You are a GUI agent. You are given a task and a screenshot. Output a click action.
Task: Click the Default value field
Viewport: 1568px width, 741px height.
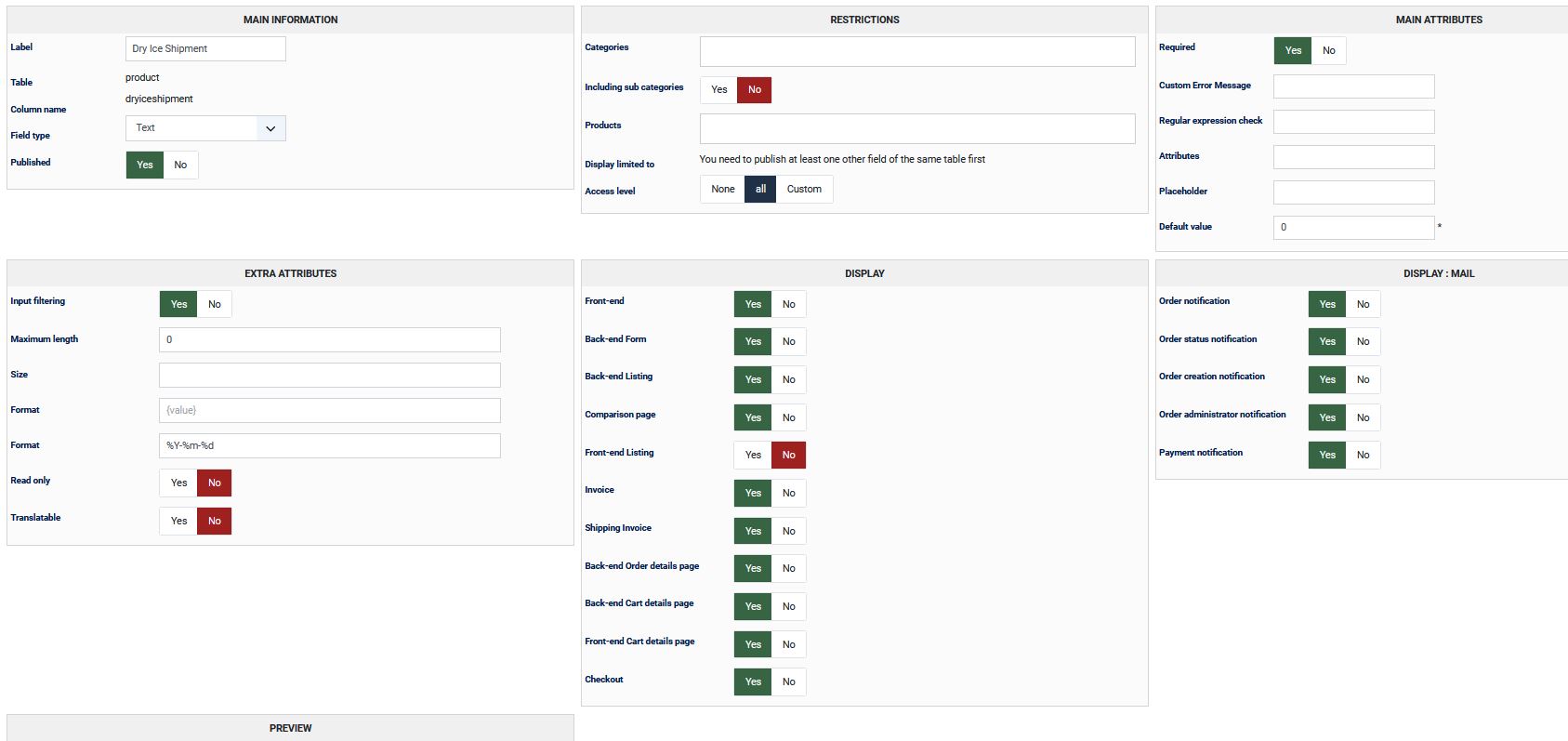click(1353, 228)
